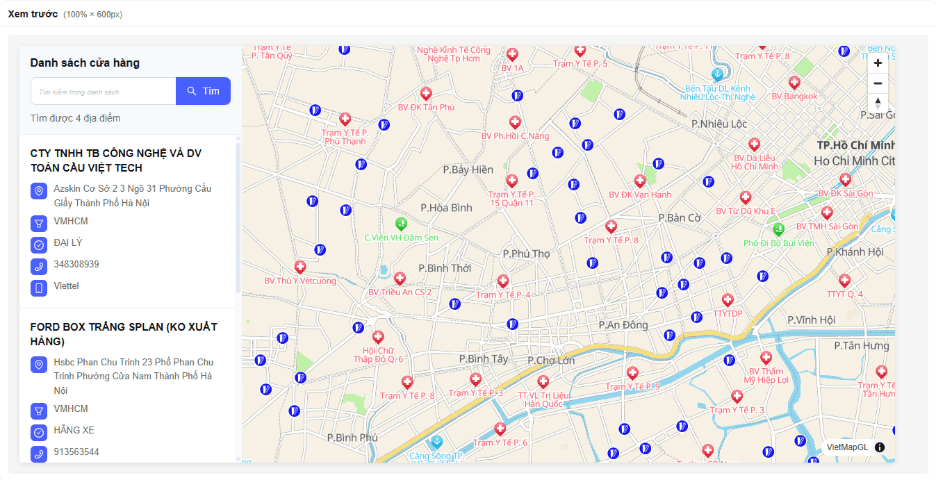Open the VietMapGL attribution info icon
Screen dimensions: 936x480
[880, 447]
